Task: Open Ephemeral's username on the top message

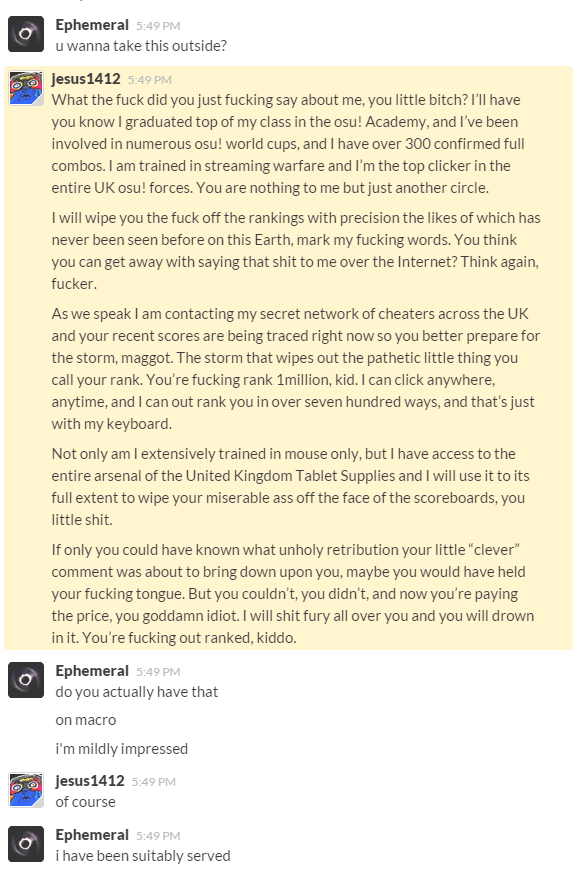Action: (92, 25)
